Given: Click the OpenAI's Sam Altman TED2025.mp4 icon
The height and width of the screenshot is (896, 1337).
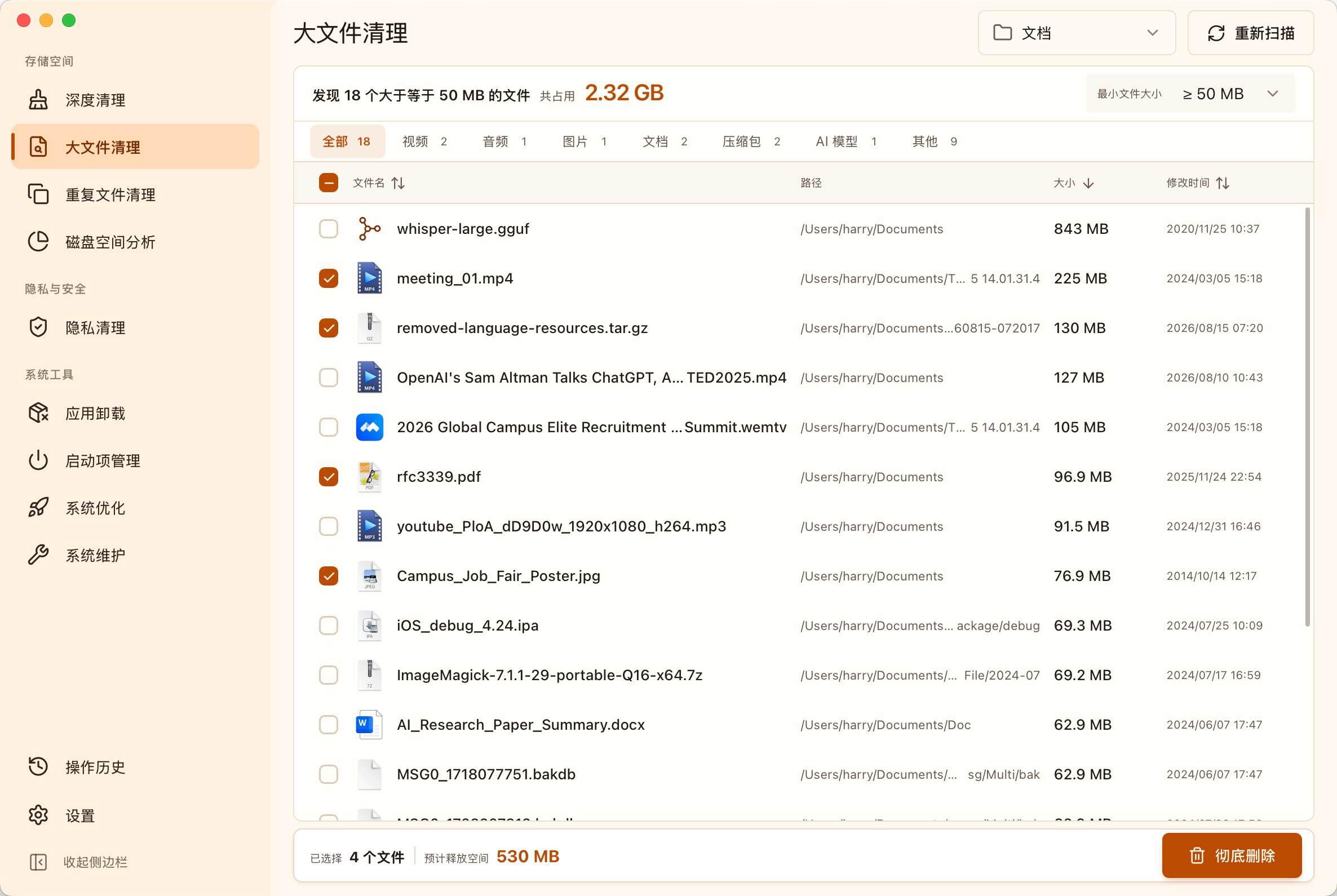Looking at the screenshot, I should pyautogui.click(x=369, y=377).
